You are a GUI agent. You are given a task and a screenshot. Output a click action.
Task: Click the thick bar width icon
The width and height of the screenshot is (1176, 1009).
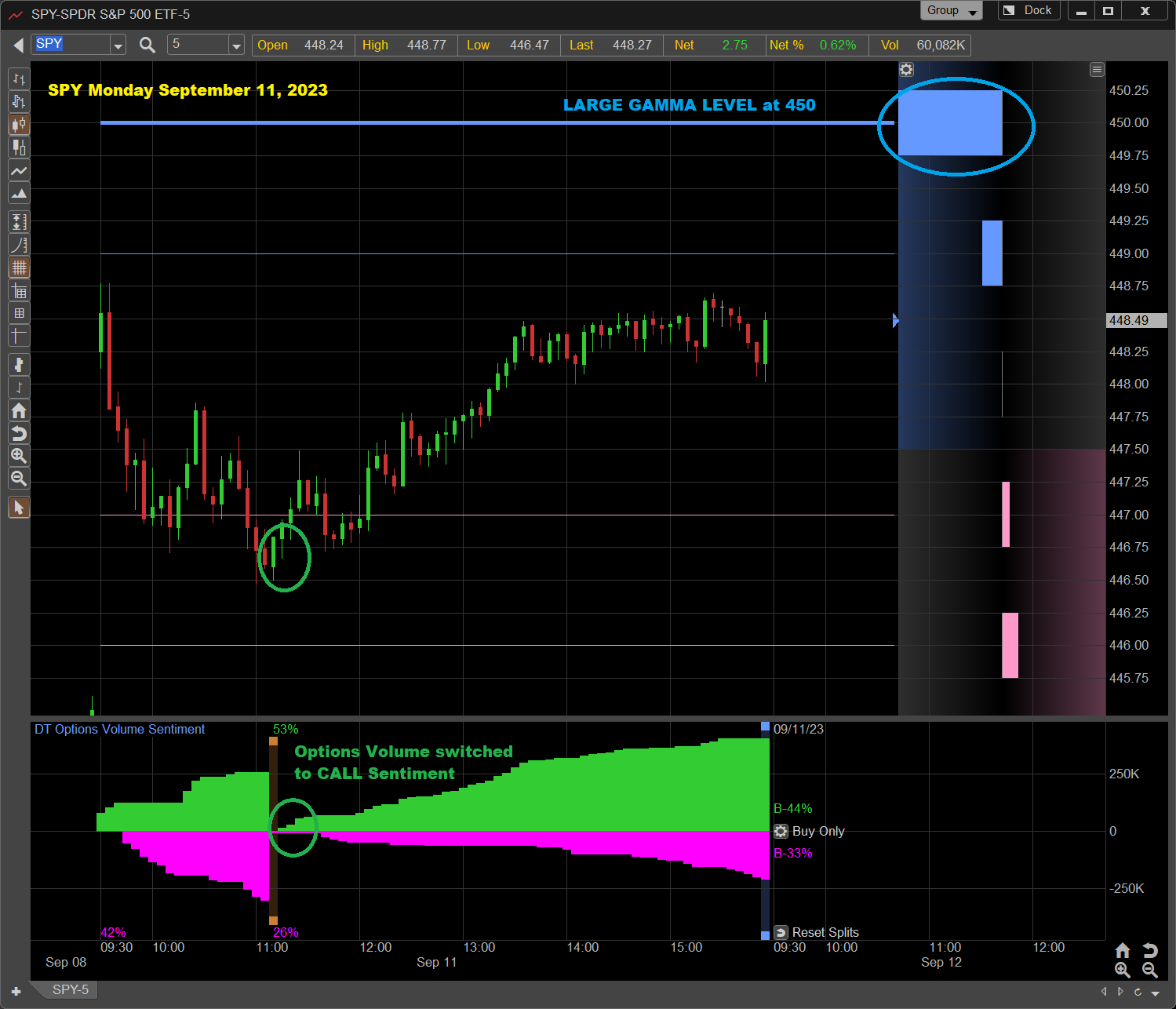(x=19, y=364)
